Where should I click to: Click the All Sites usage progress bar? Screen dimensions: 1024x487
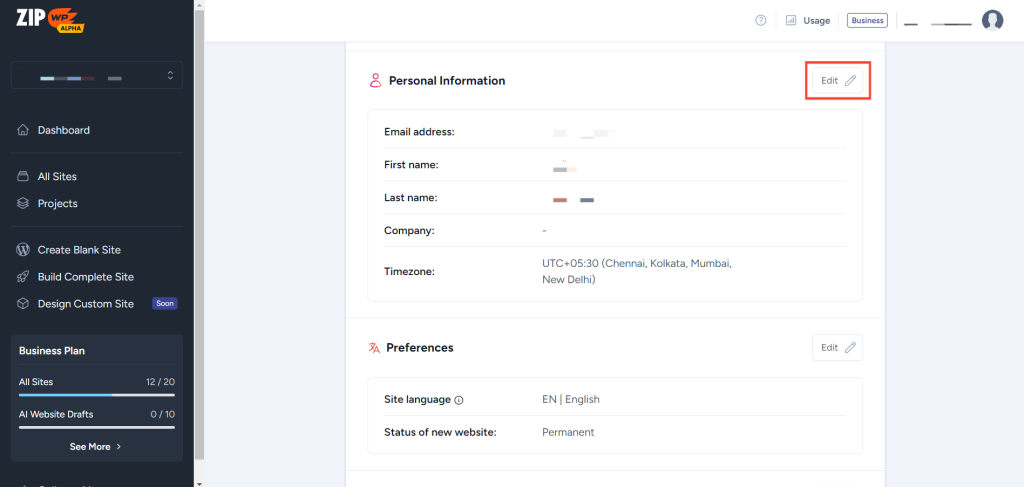point(97,395)
